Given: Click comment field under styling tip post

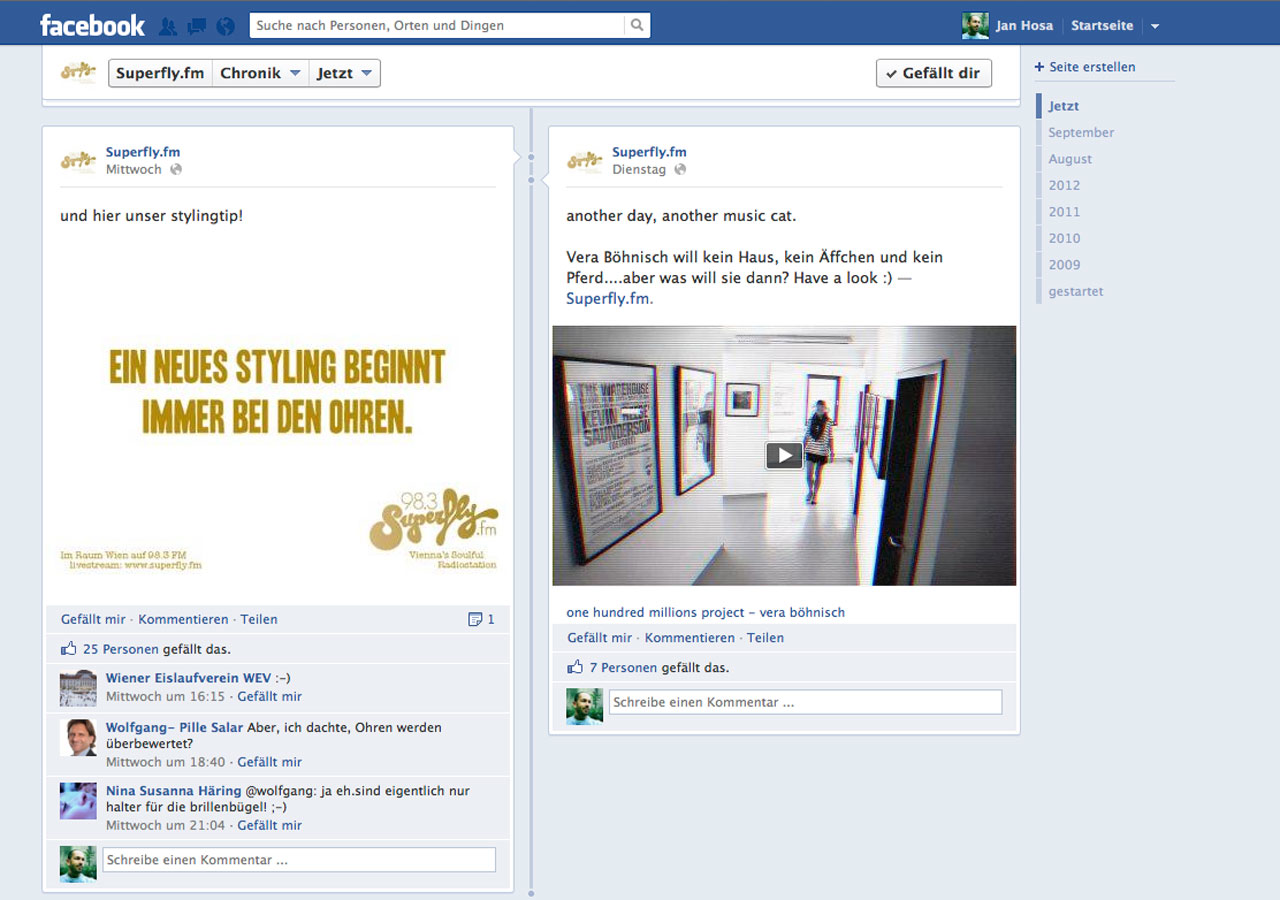Looking at the screenshot, I should coord(299,860).
